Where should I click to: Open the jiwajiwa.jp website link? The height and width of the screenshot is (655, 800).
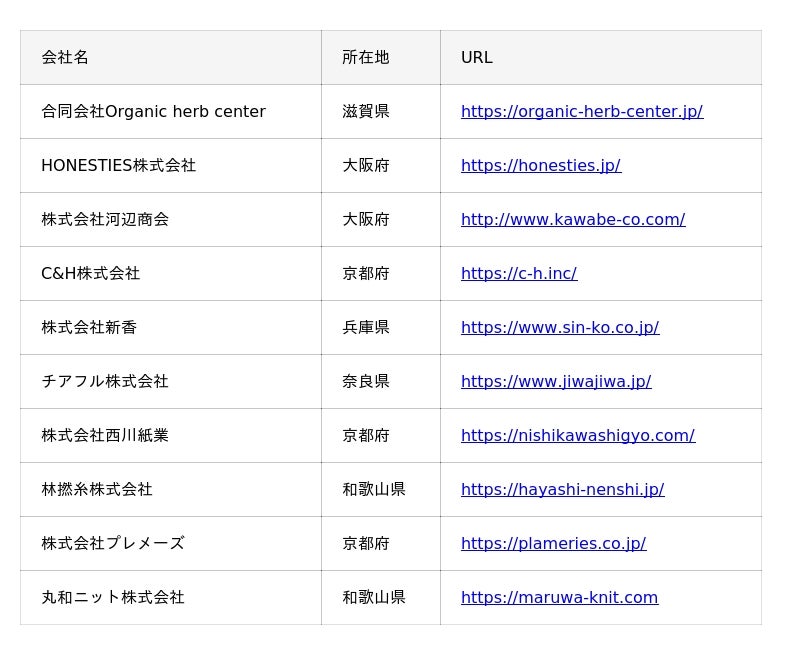[x=555, y=382]
